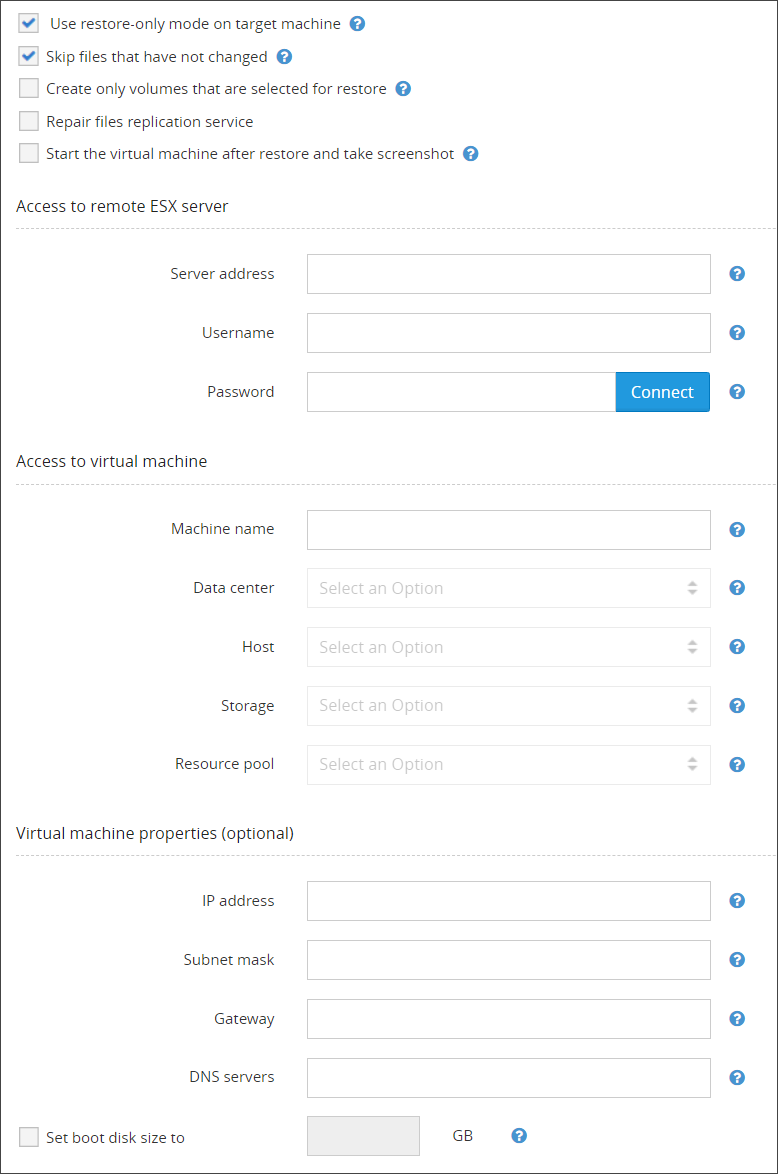Image resolution: width=778 pixels, height=1174 pixels.
Task: Uncheck Use restore-only mode on target machine
Action: [x=29, y=24]
